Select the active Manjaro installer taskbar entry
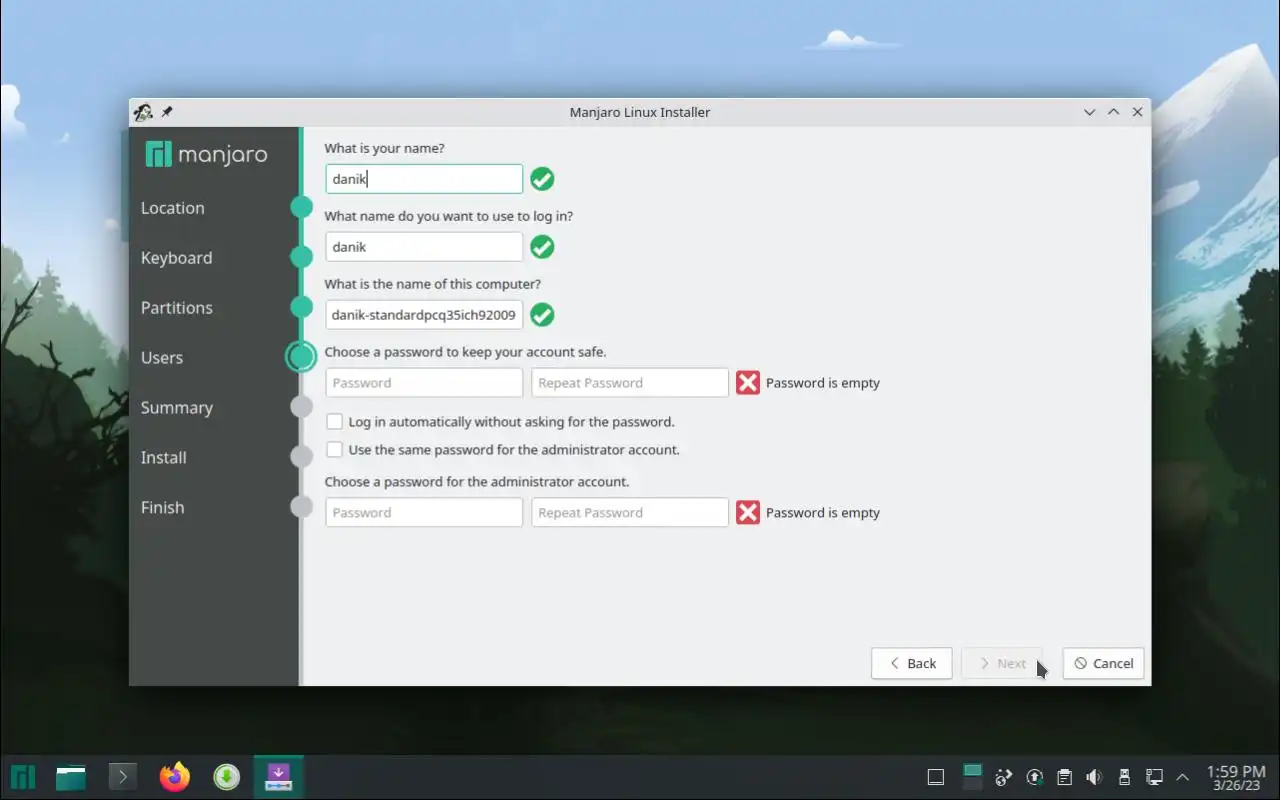Viewport: 1280px width, 800px height. coord(279,777)
